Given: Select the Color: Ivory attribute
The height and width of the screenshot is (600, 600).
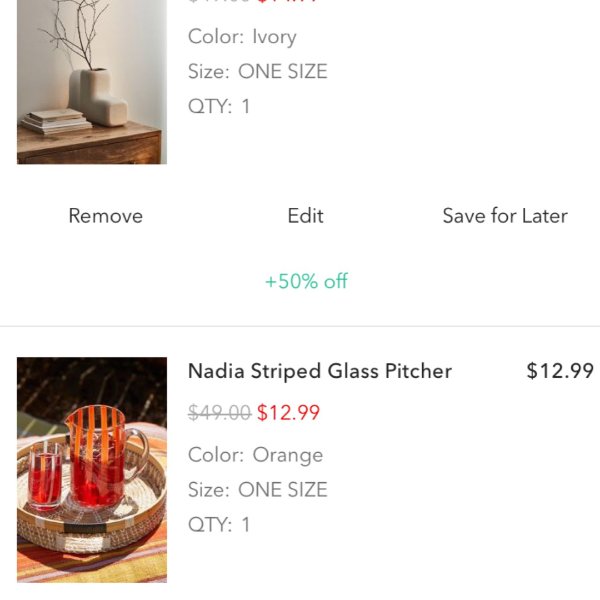Looking at the screenshot, I should point(242,37).
